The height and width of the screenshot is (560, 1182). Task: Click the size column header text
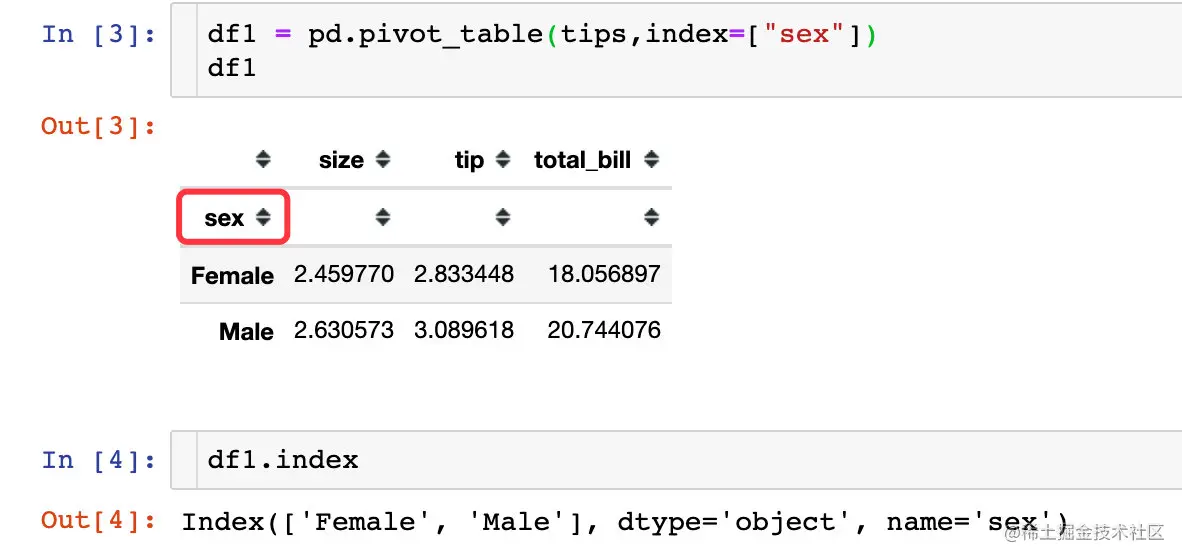pos(341,160)
